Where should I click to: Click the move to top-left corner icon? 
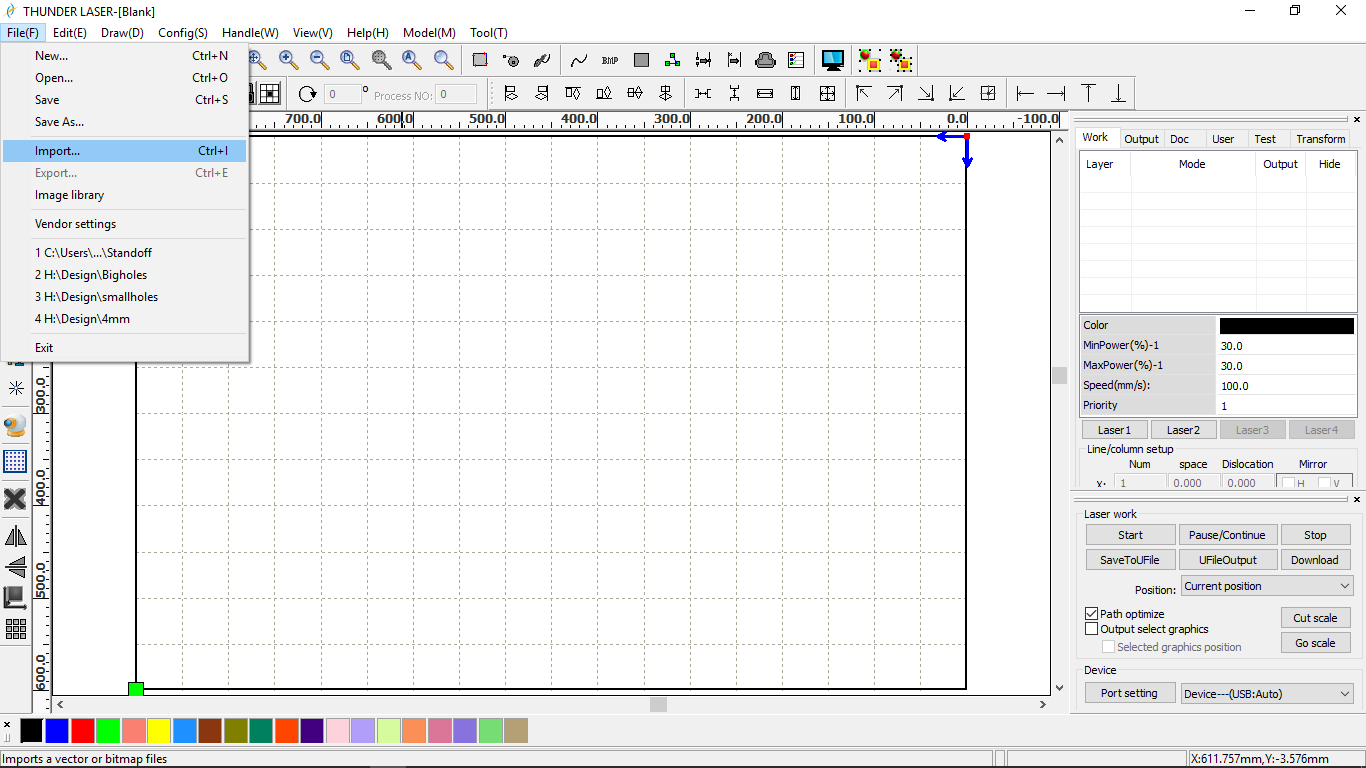[864, 94]
